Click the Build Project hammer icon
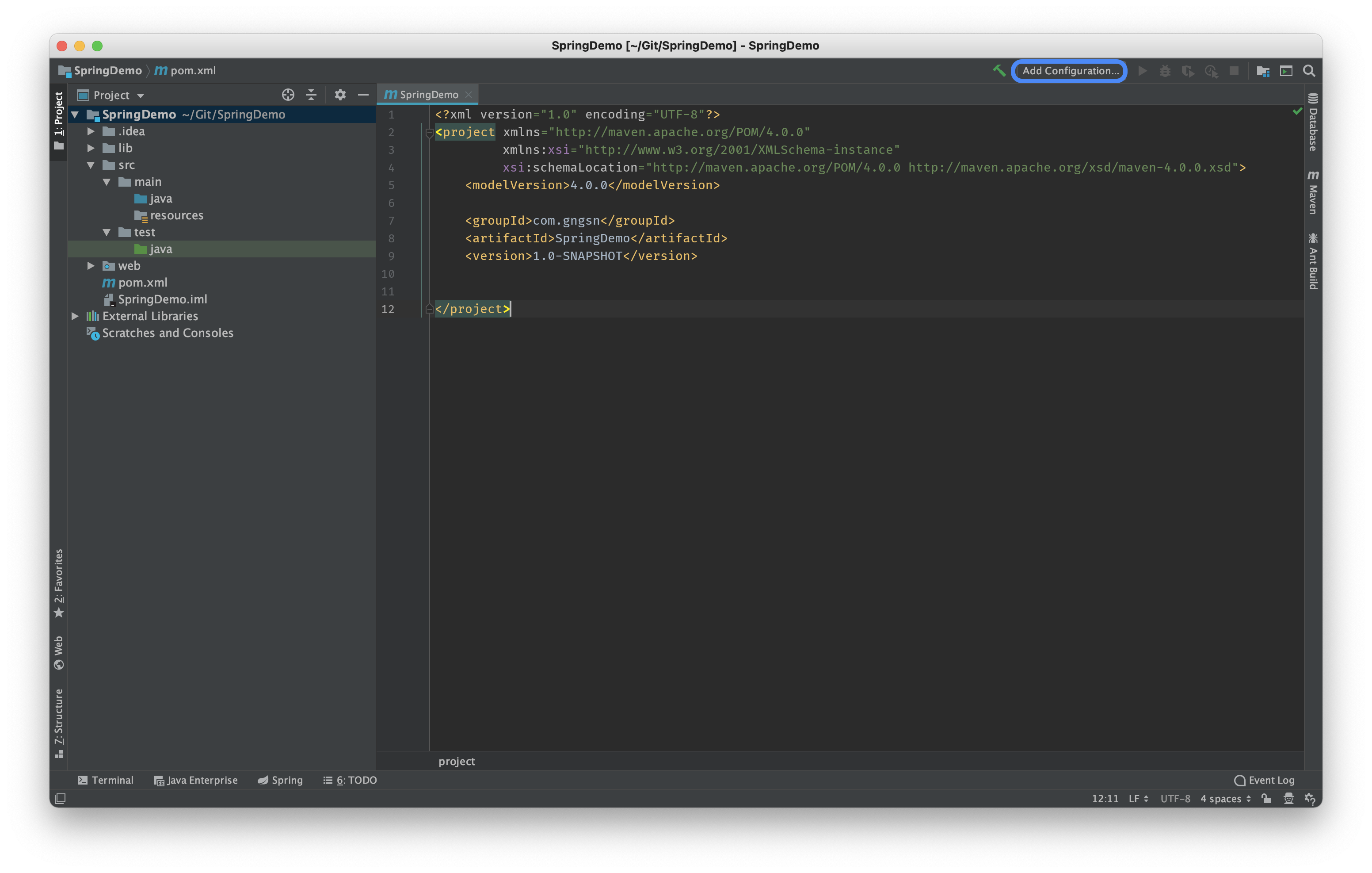This screenshot has width=1372, height=873. (x=998, y=71)
